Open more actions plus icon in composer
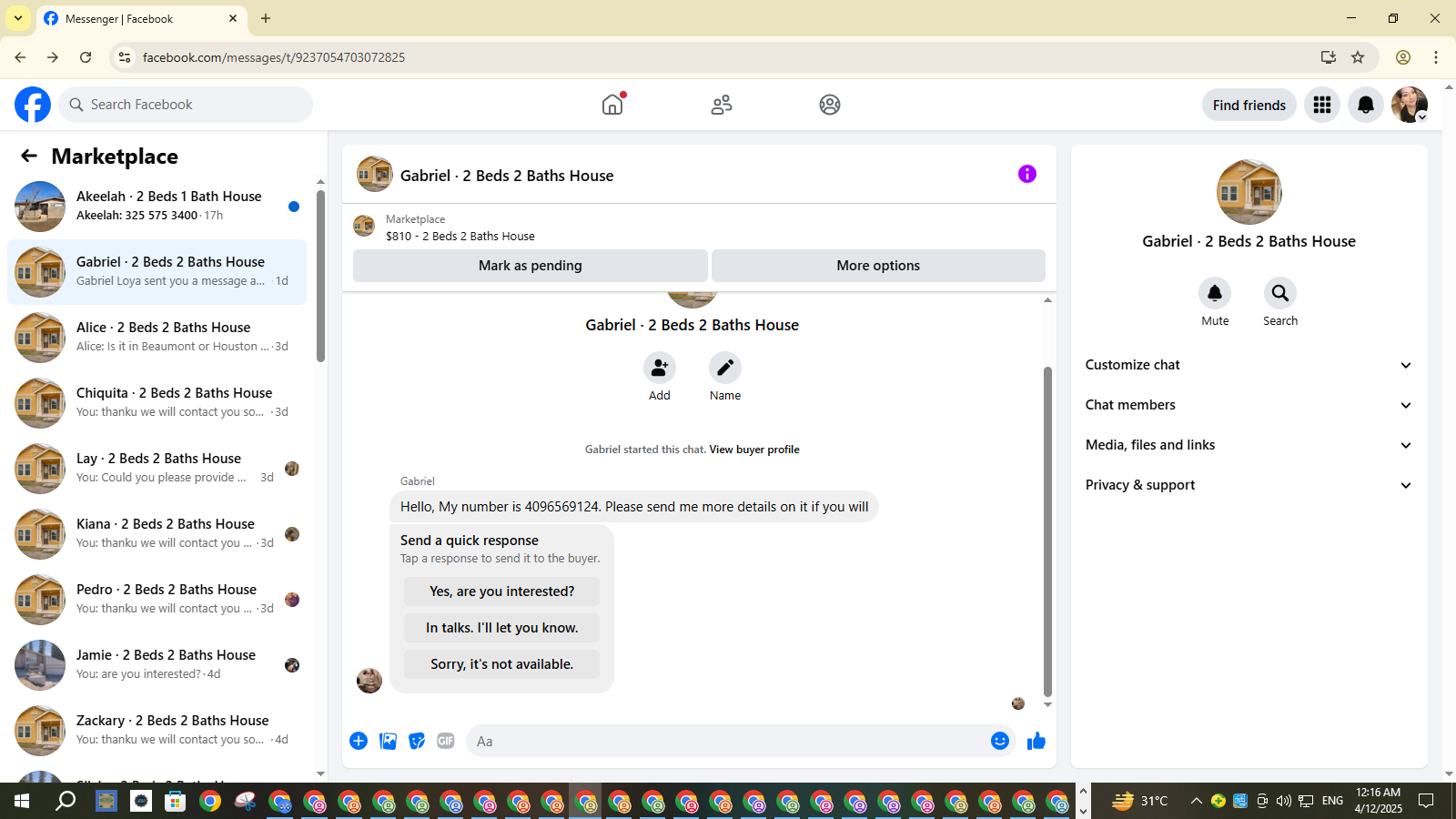The width and height of the screenshot is (1456, 819). pyautogui.click(x=359, y=741)
